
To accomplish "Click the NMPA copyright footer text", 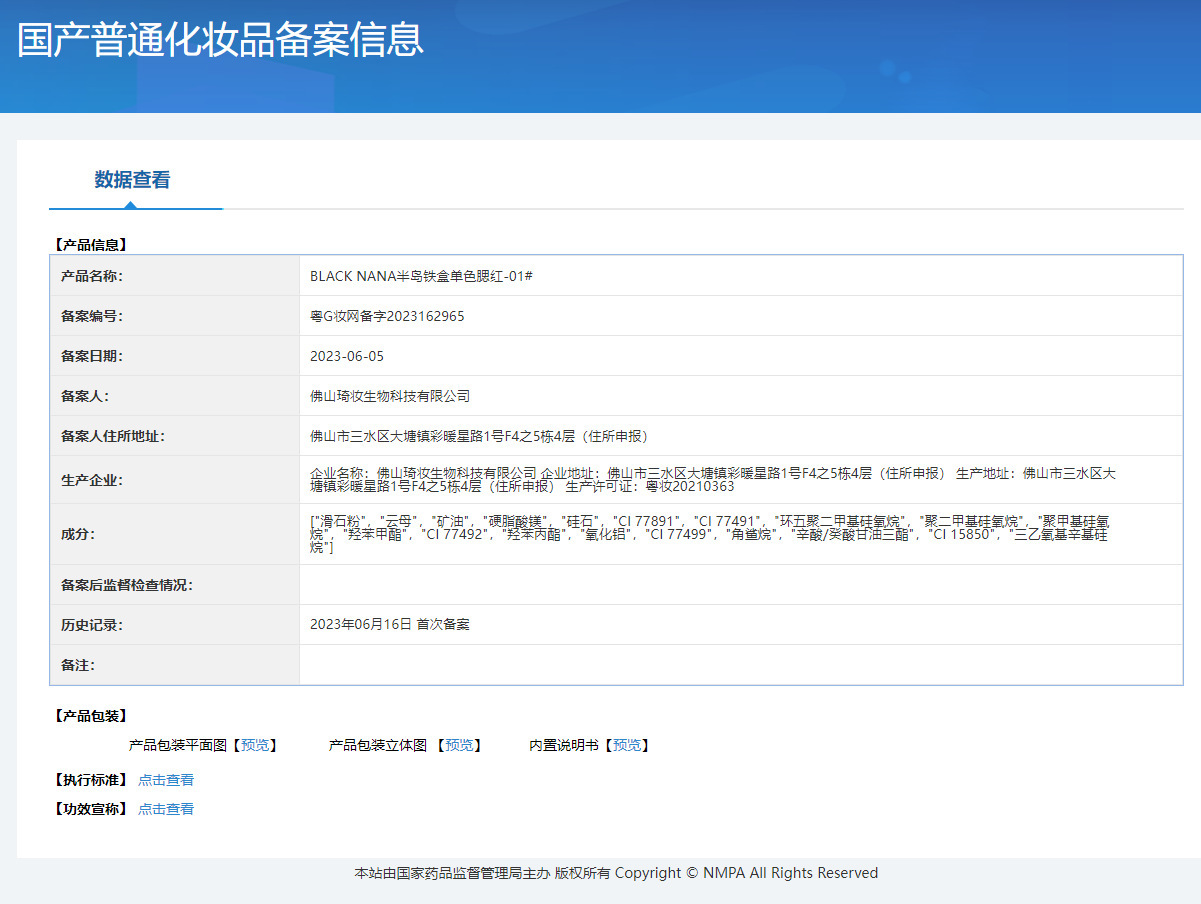I will tap(616, 873).
